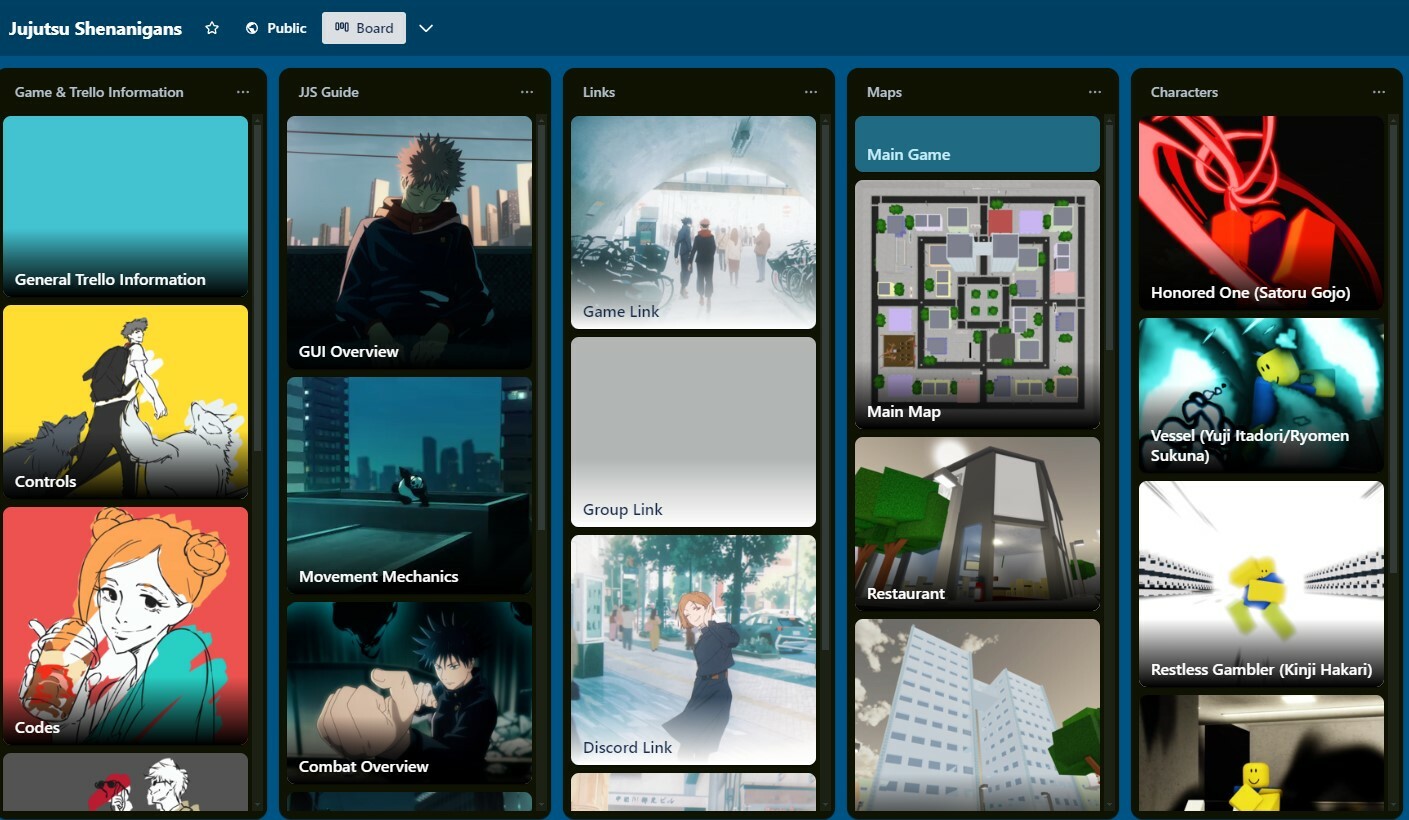Star the Jujutsu Shenanigans board
The width and height of the screenshot is (1409, 820).
(x=212, y=28)
